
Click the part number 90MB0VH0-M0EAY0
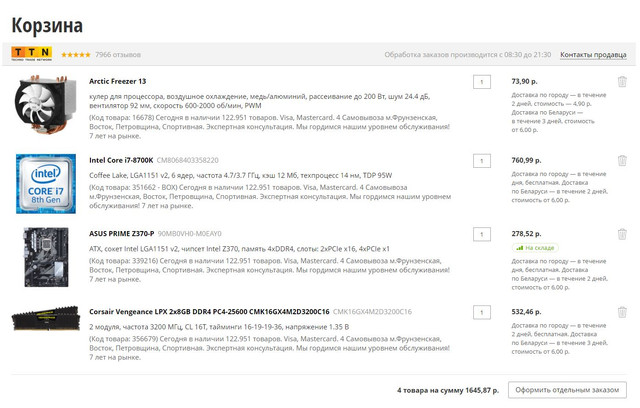[189, 234]
